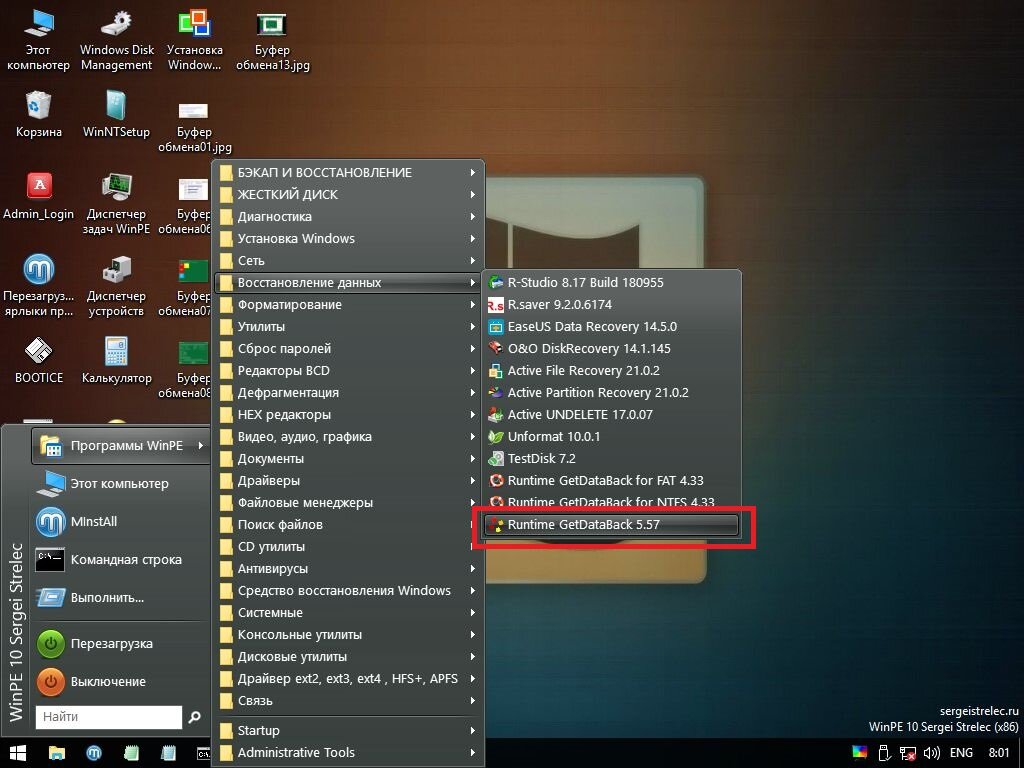Launch Active File Recovery 21.0.2
This screenshot has width=1024, height=768.
(611, 371)
